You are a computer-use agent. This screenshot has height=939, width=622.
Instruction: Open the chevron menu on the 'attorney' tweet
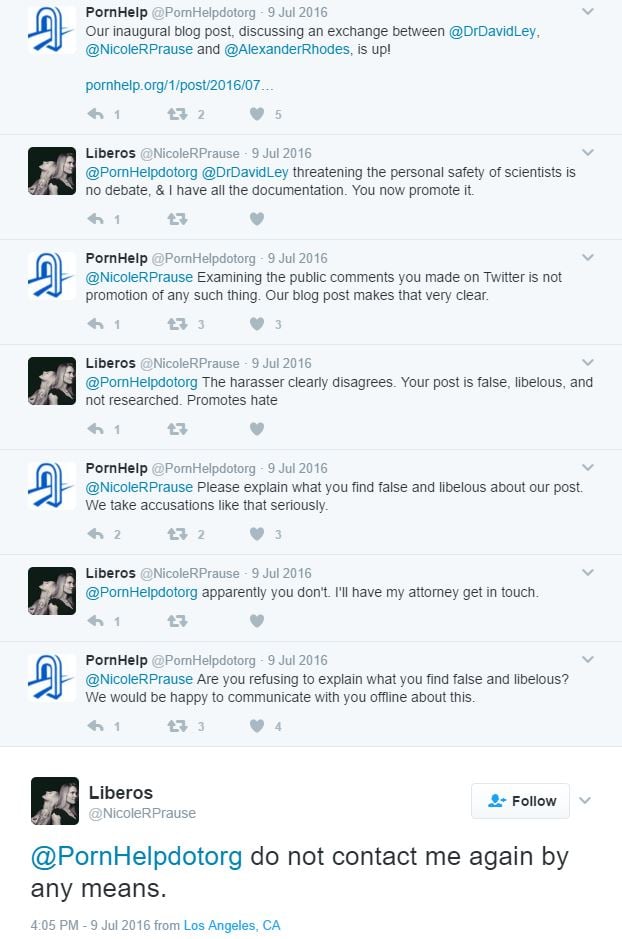(588, 573)
